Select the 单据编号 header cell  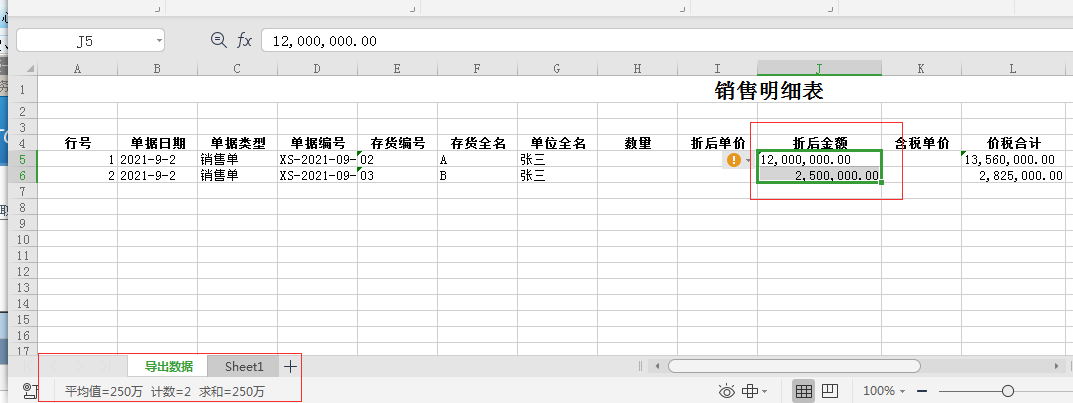[x=318, y=144]
